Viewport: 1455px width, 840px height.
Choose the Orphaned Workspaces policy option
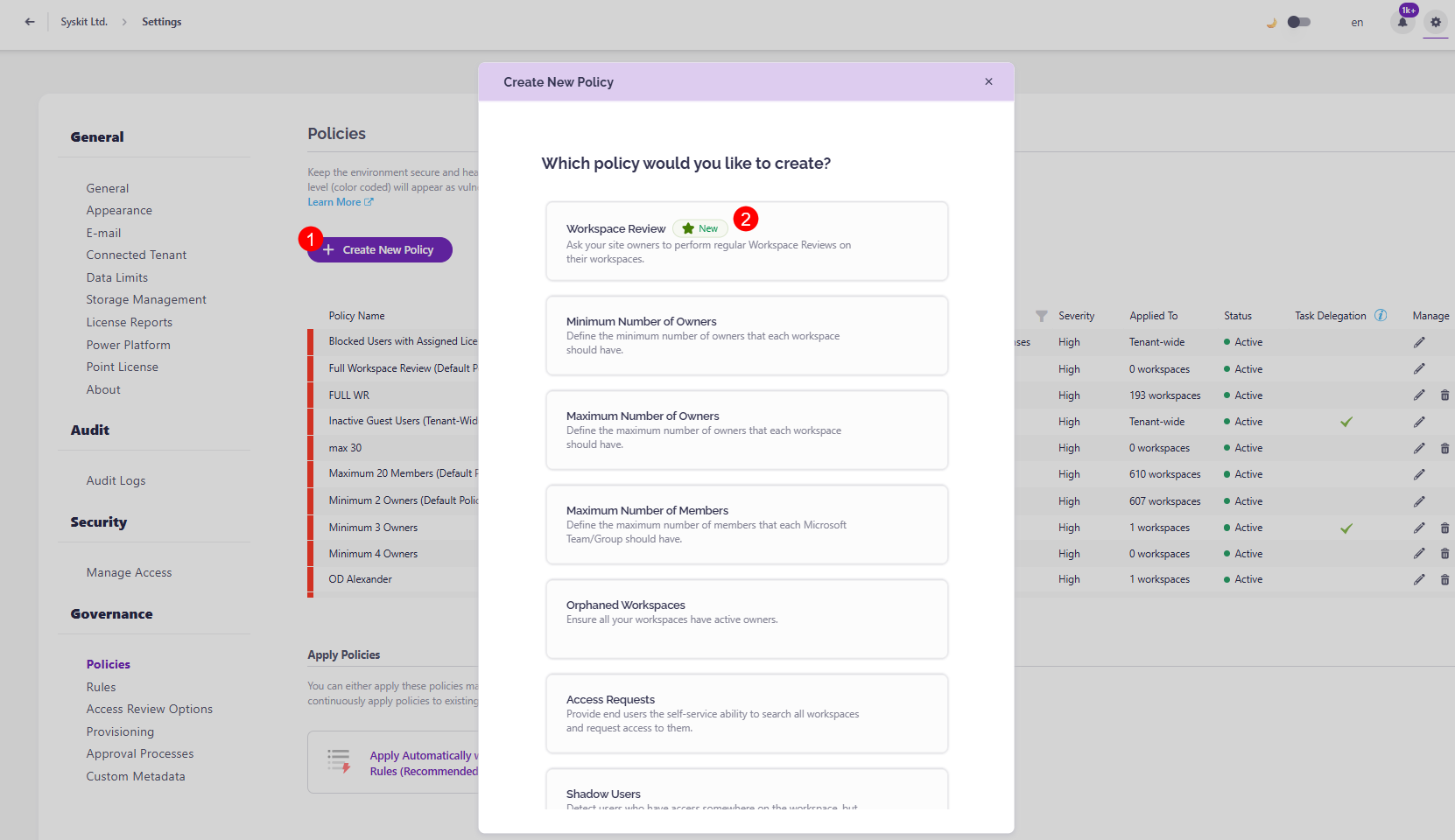(x=746, y=619)
